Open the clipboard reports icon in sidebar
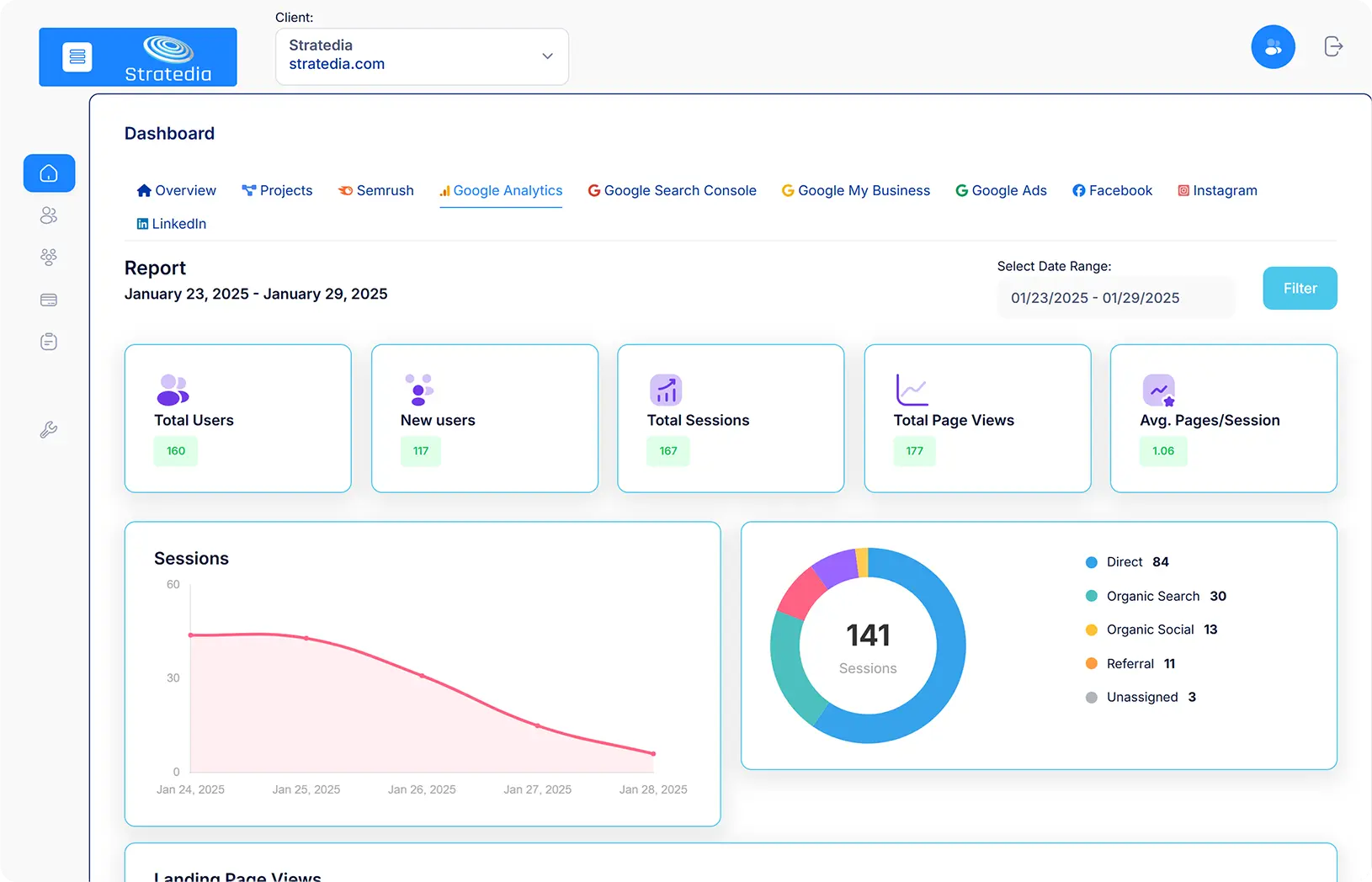 click(49, 342)
